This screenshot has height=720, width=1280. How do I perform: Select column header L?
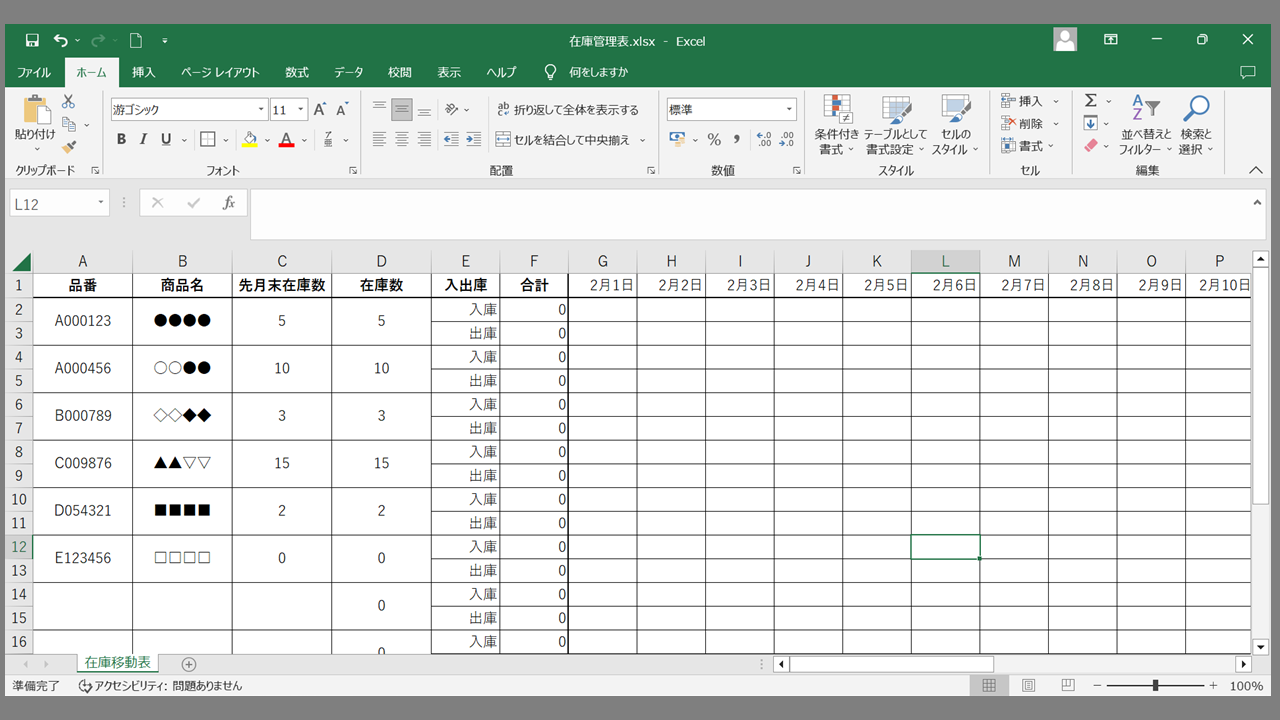pos(945,262)
